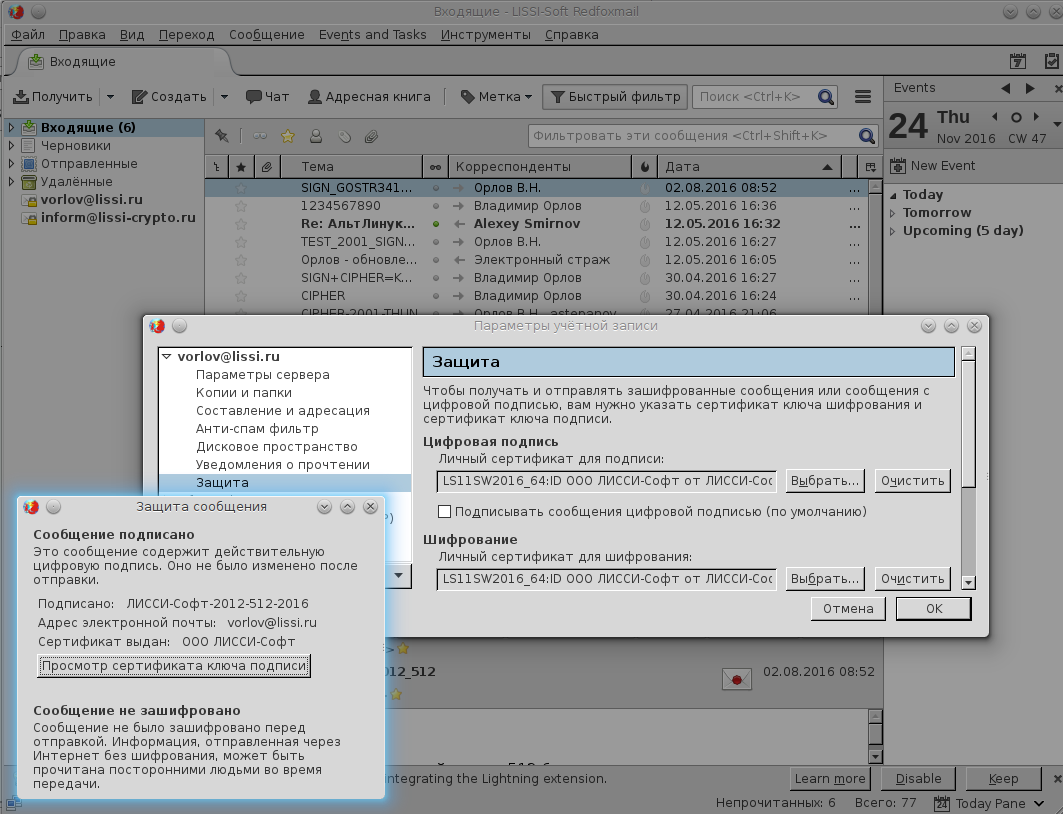The height and width of the screenshot is (814, 1063).
Task: Toggle the pin quick filter icon
Action: click(x=222, y=136)
